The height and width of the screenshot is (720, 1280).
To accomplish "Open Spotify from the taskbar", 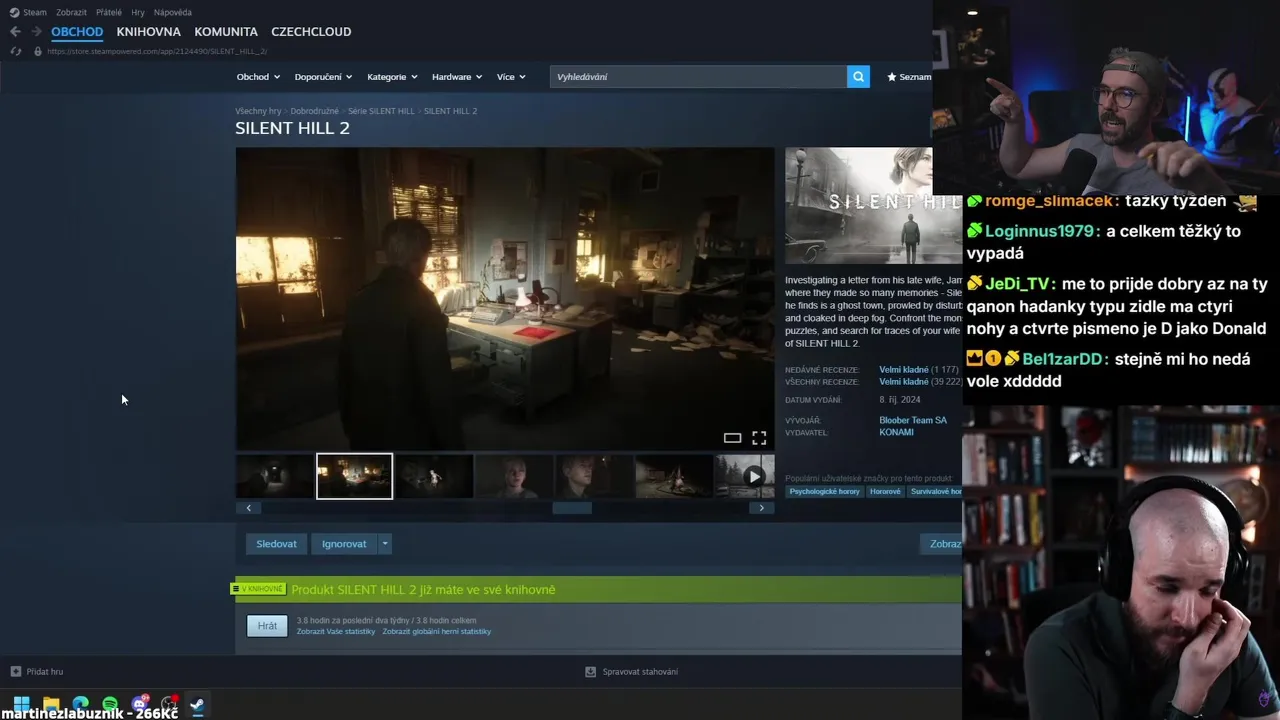I will pos(110,705).
